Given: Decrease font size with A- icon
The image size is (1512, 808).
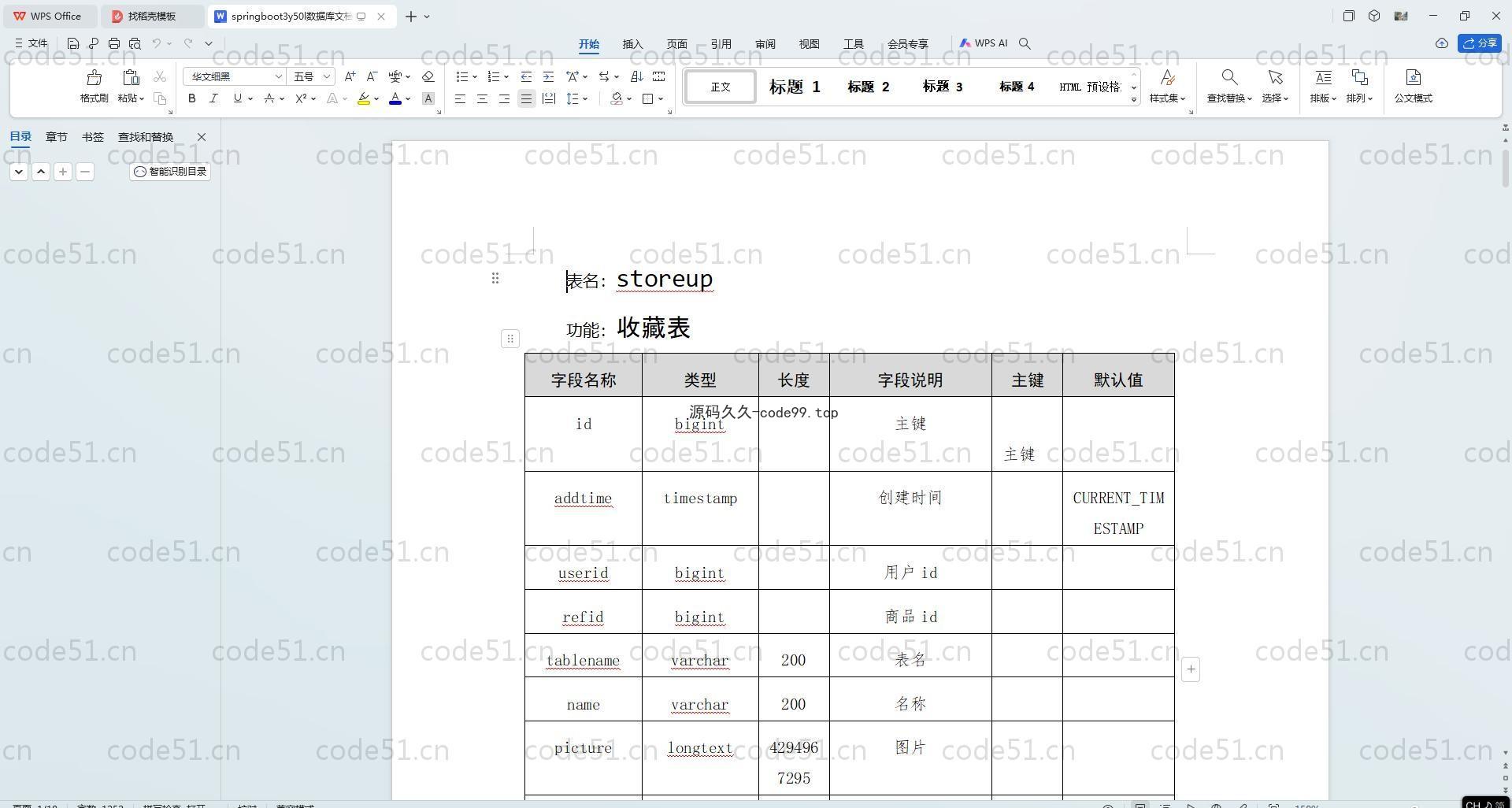Looking at the screenshot, I should tap(372, 76).
